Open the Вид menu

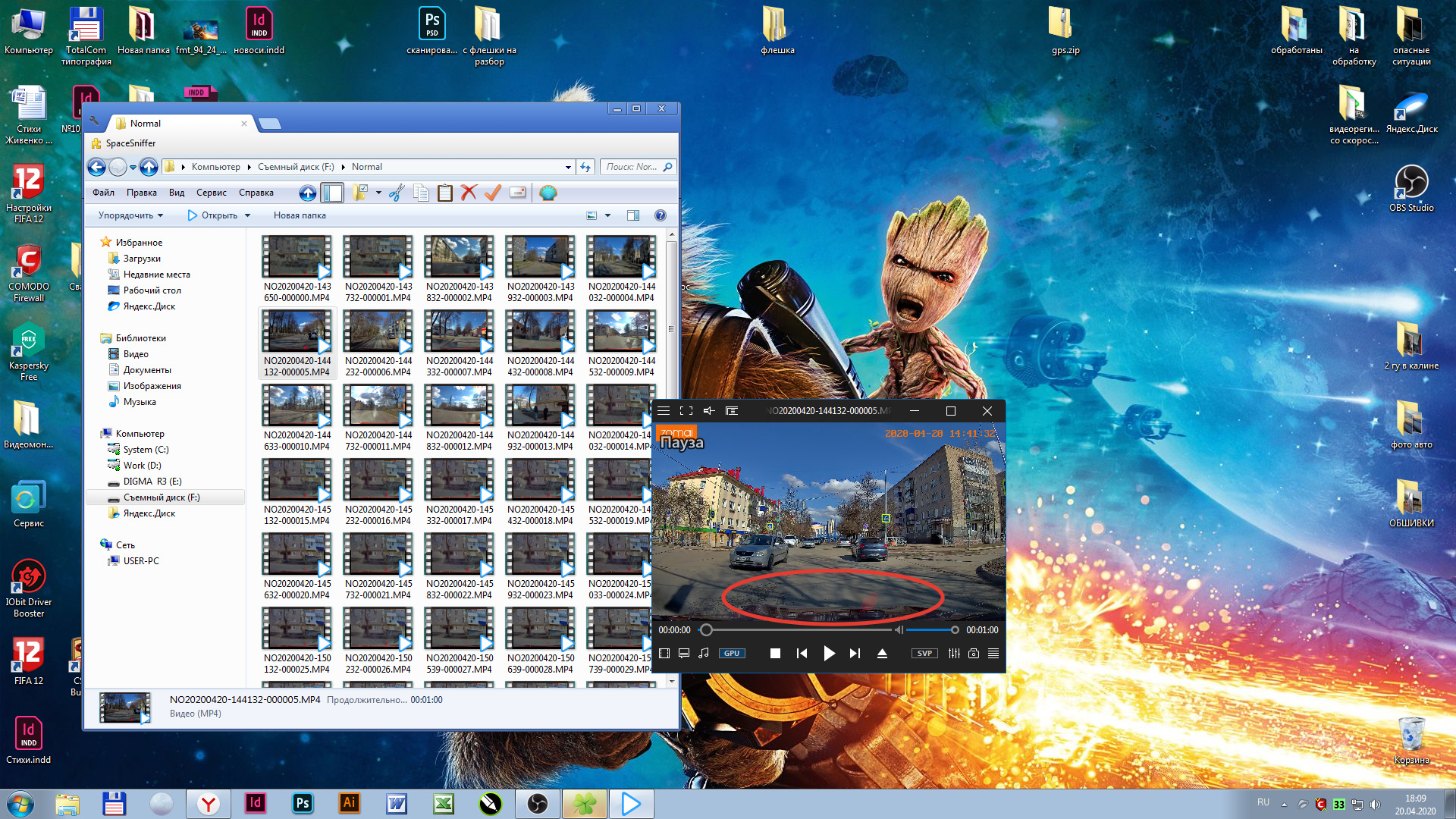176,193
